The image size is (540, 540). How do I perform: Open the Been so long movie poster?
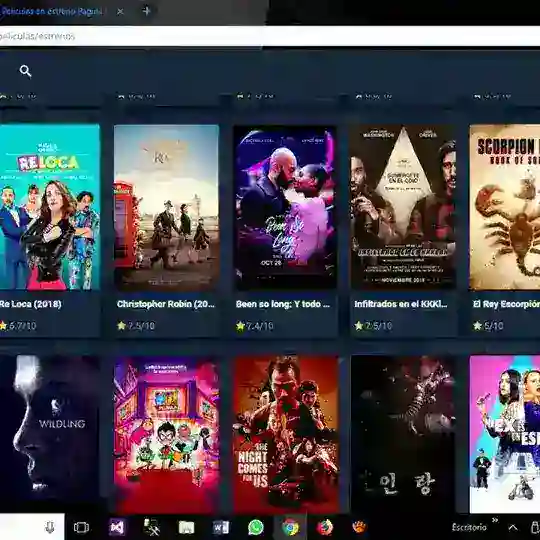click(x=285, y=207)
